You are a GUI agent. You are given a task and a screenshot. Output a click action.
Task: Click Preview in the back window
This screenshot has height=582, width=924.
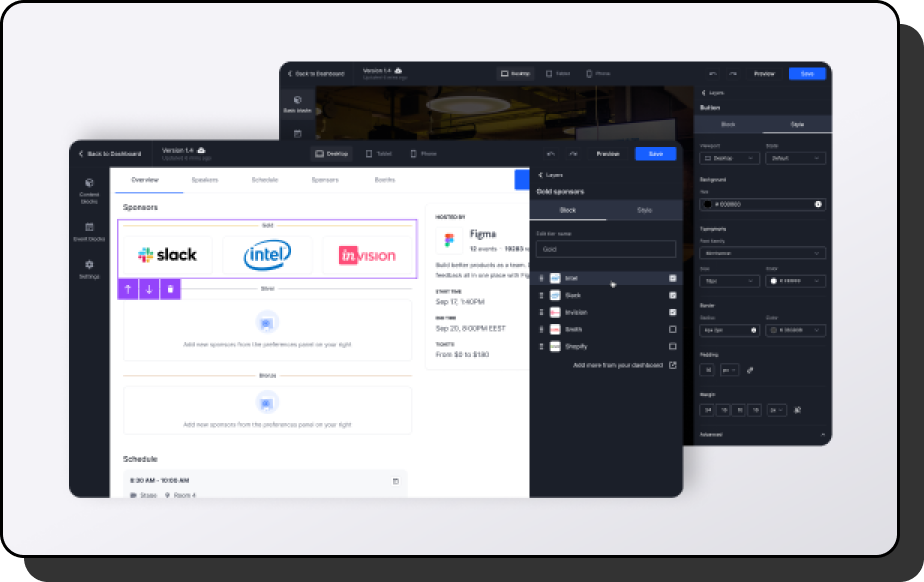[x=764, y=74]
